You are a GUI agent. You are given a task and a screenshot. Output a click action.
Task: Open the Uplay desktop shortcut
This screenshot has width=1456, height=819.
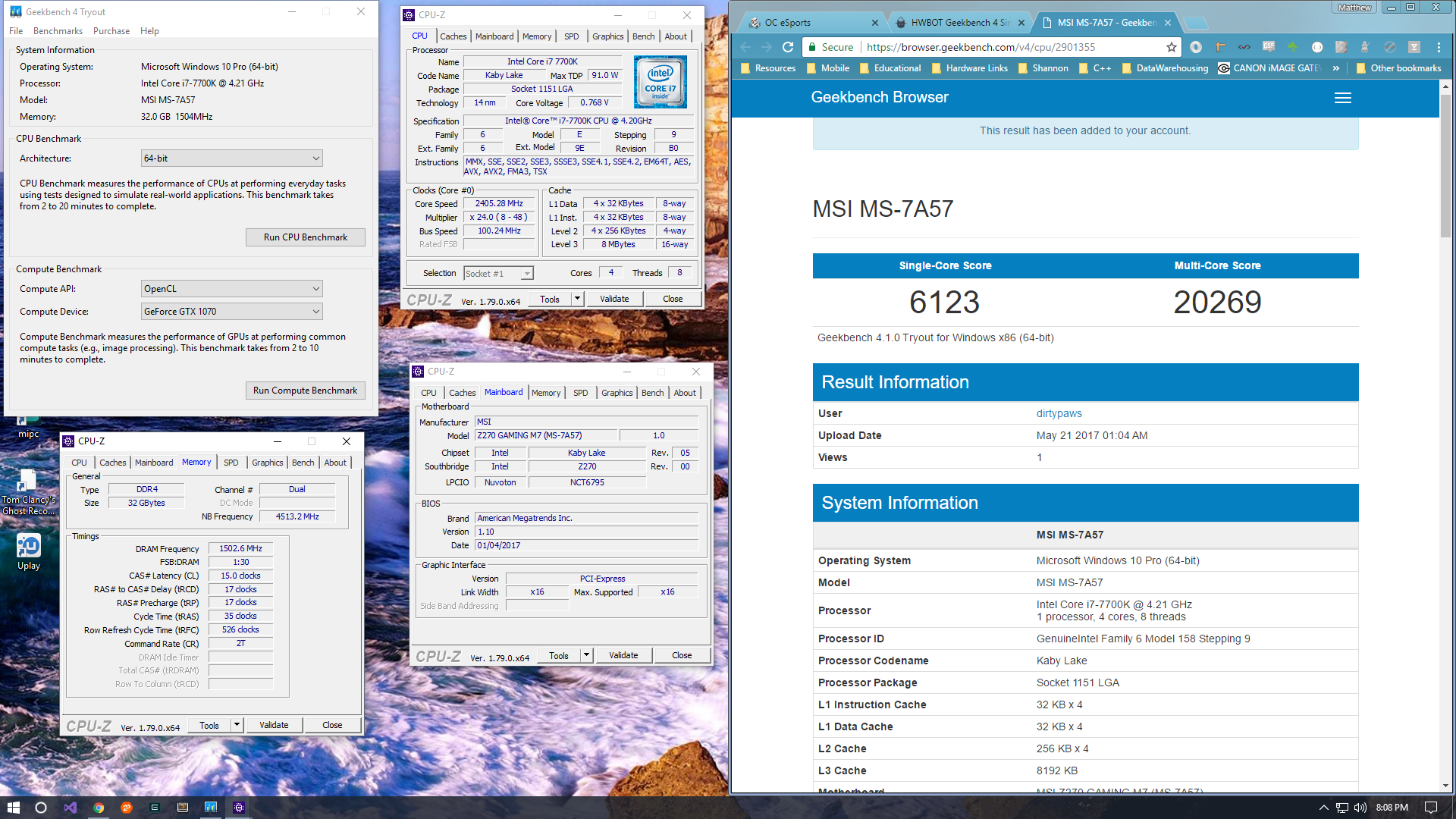pyautogui.click(x=29, y=552)
